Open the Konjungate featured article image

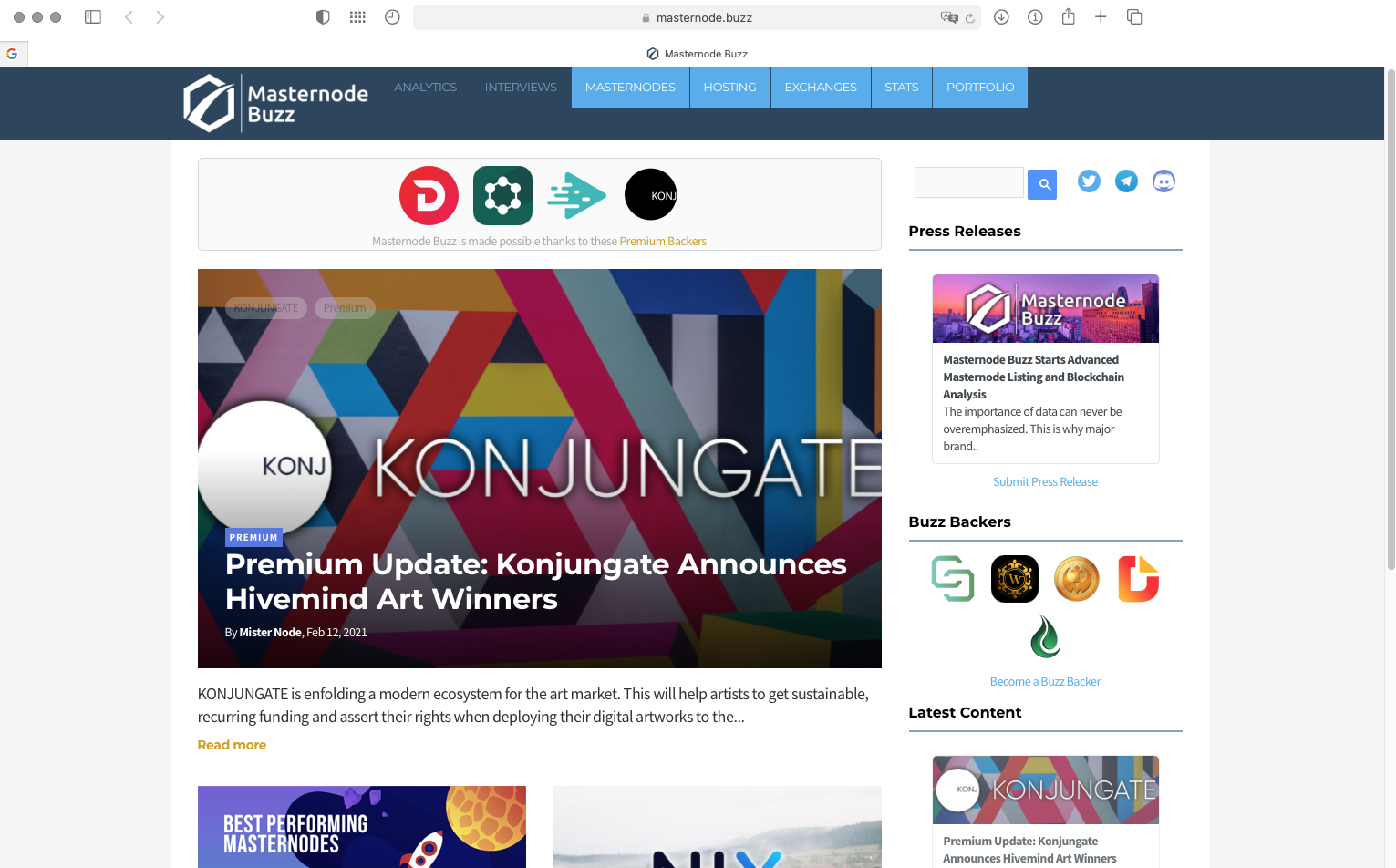[x=540, y=469]
